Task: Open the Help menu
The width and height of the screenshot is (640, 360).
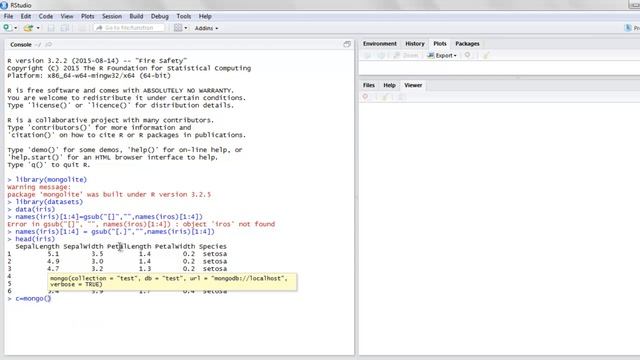Action: coord(205,16)
